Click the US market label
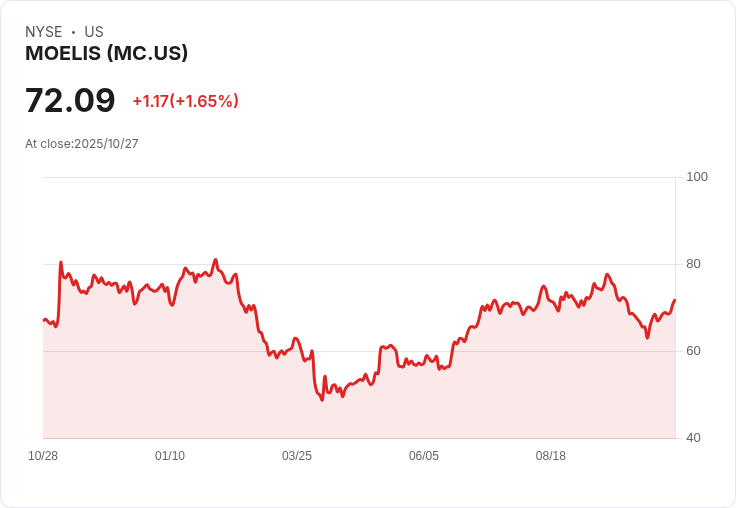The height and width of the screenshot is (508, 736). [94, 32]
